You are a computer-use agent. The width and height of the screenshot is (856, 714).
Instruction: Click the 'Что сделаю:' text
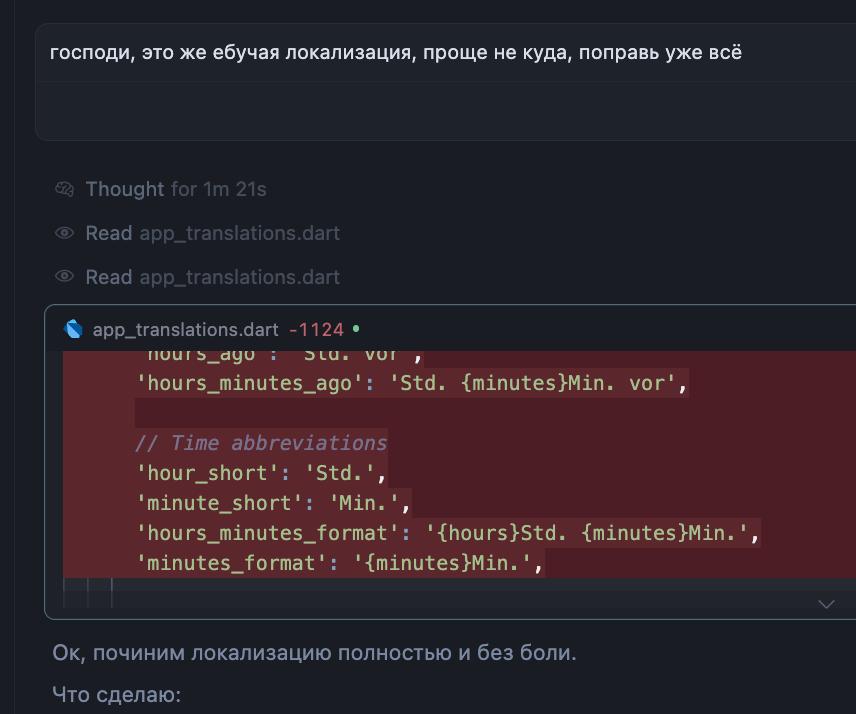117,695
